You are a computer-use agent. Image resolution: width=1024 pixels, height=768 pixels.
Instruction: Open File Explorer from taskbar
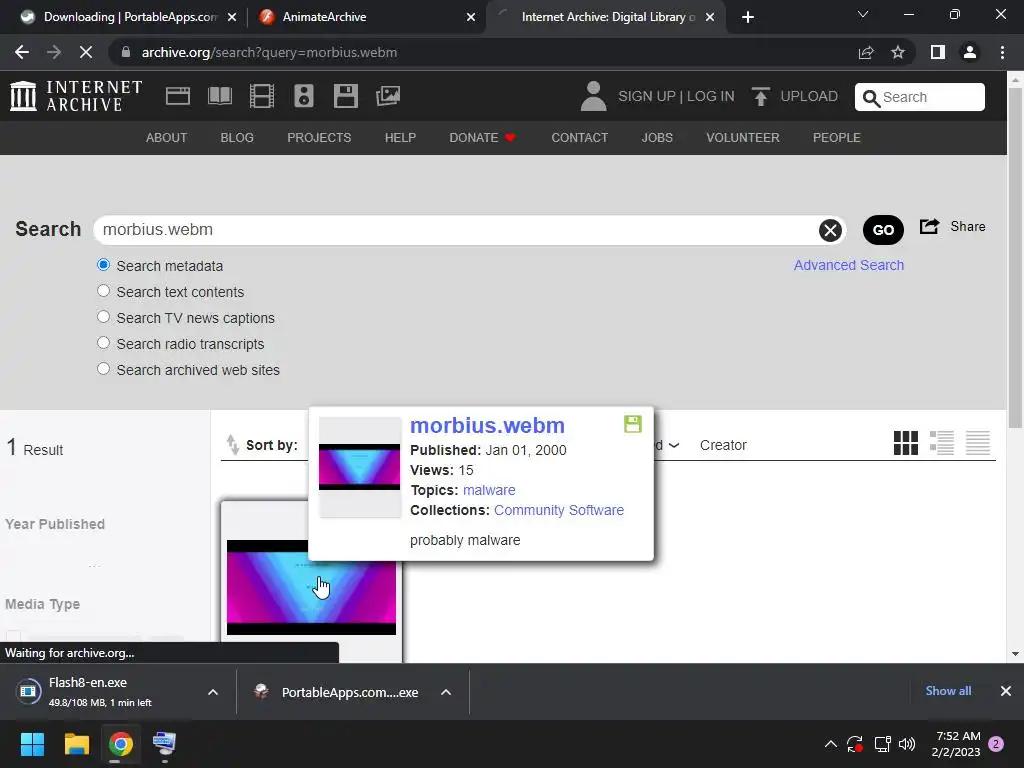coord(76,744)
